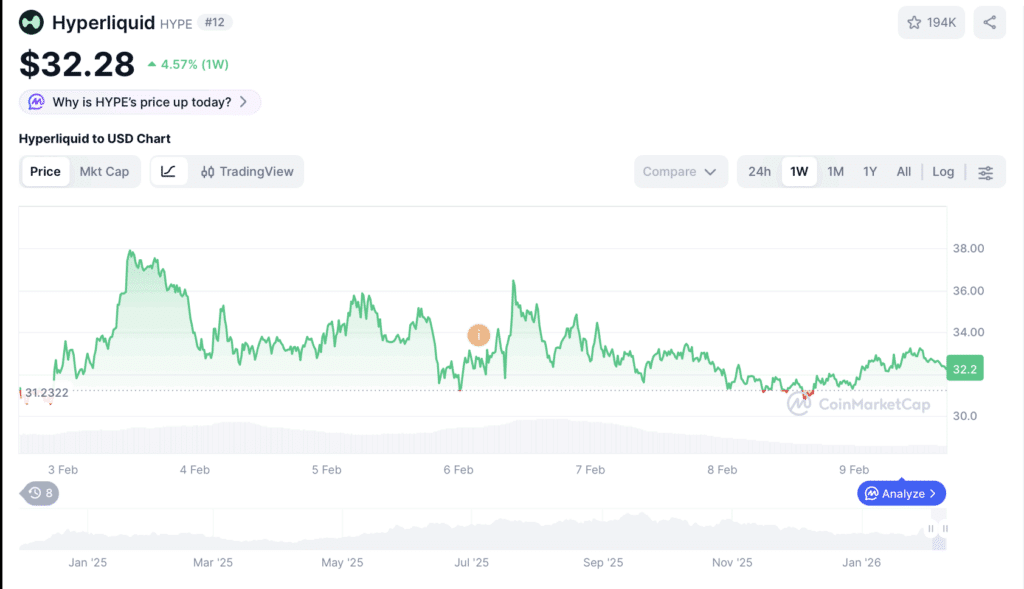Viewport: 1024px width, 589px height.
Task: Click the AI icon beside price question
Action: [x=37, y=102]
